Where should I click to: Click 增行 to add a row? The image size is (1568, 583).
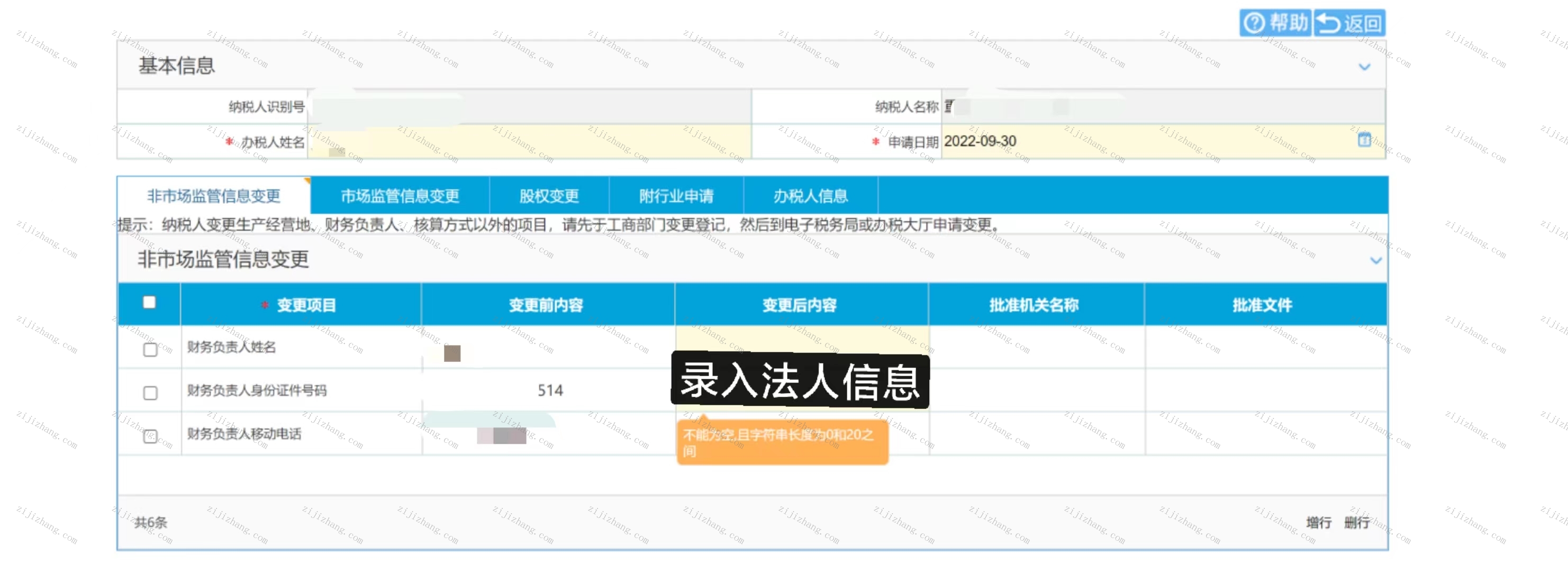[x=1318, y=522]
